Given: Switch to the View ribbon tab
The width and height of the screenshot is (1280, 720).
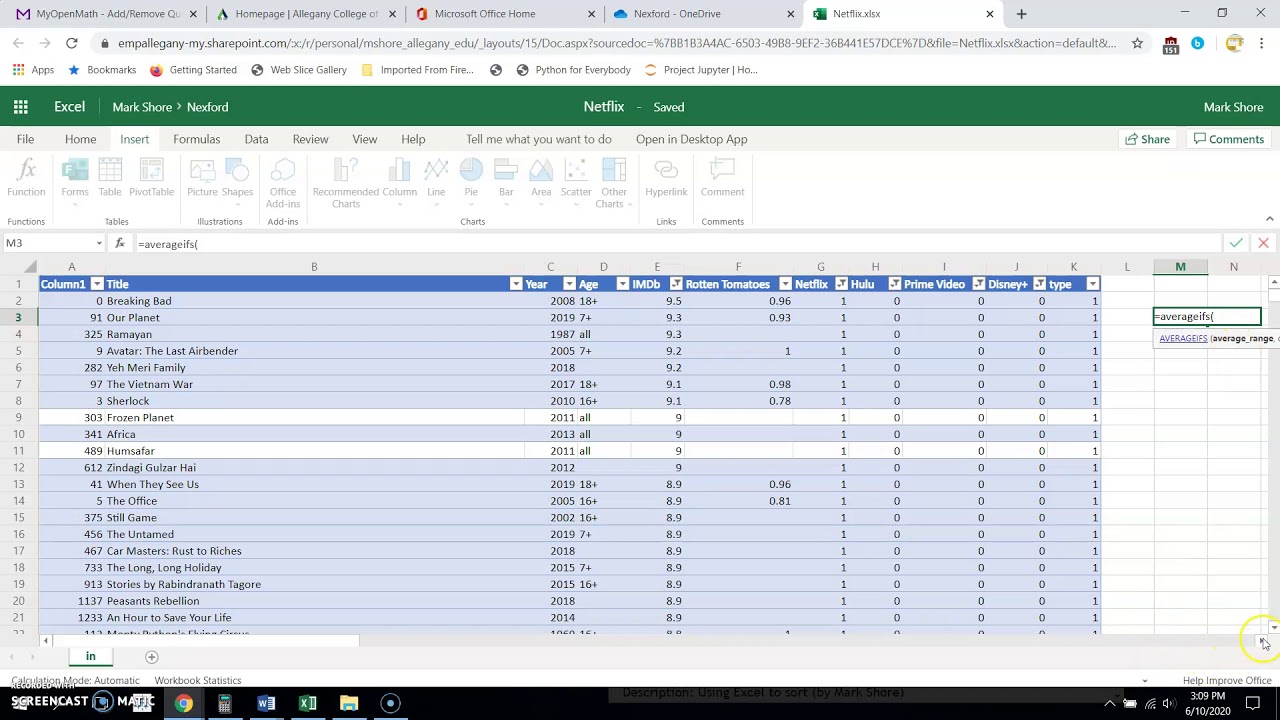Looking at the screenshot, I should (x=364, y=139).
